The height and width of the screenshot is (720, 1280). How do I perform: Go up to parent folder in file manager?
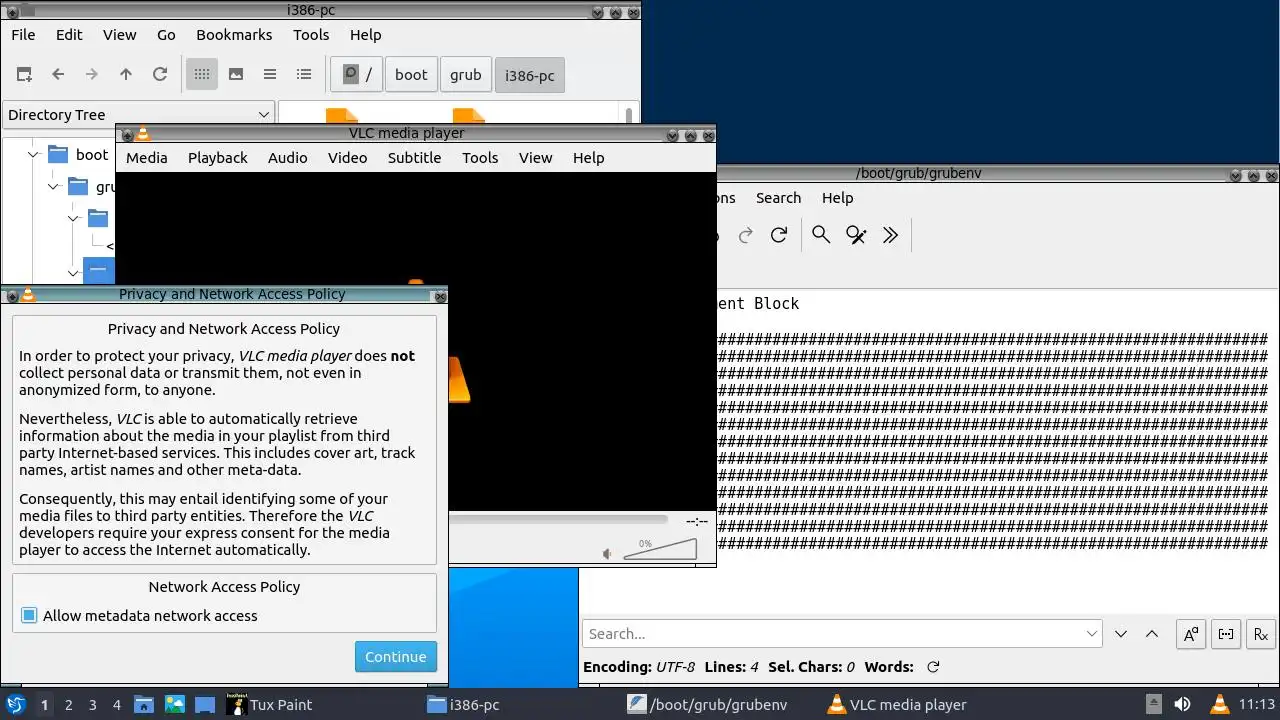126,74
